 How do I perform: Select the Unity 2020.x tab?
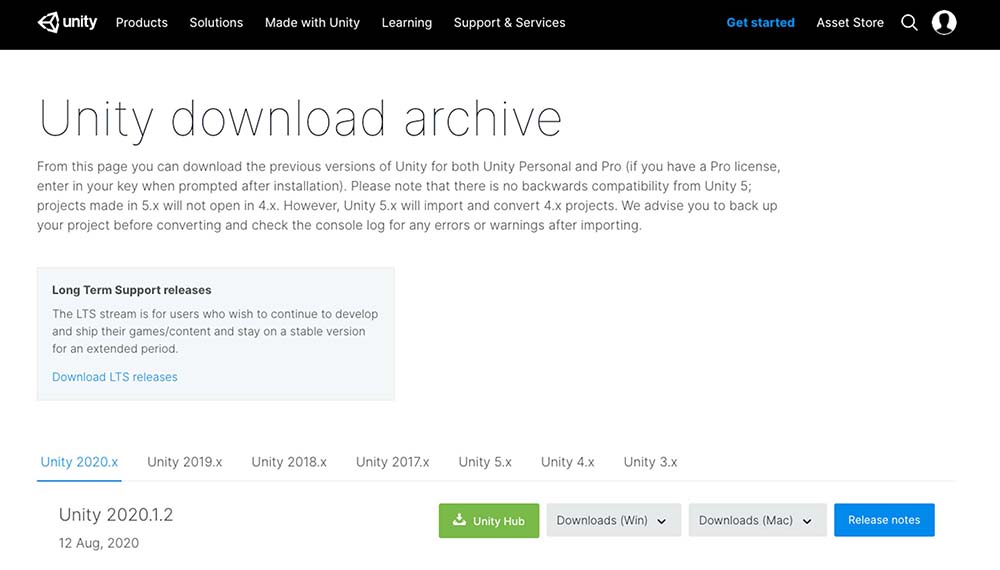(x=79, y=462)
